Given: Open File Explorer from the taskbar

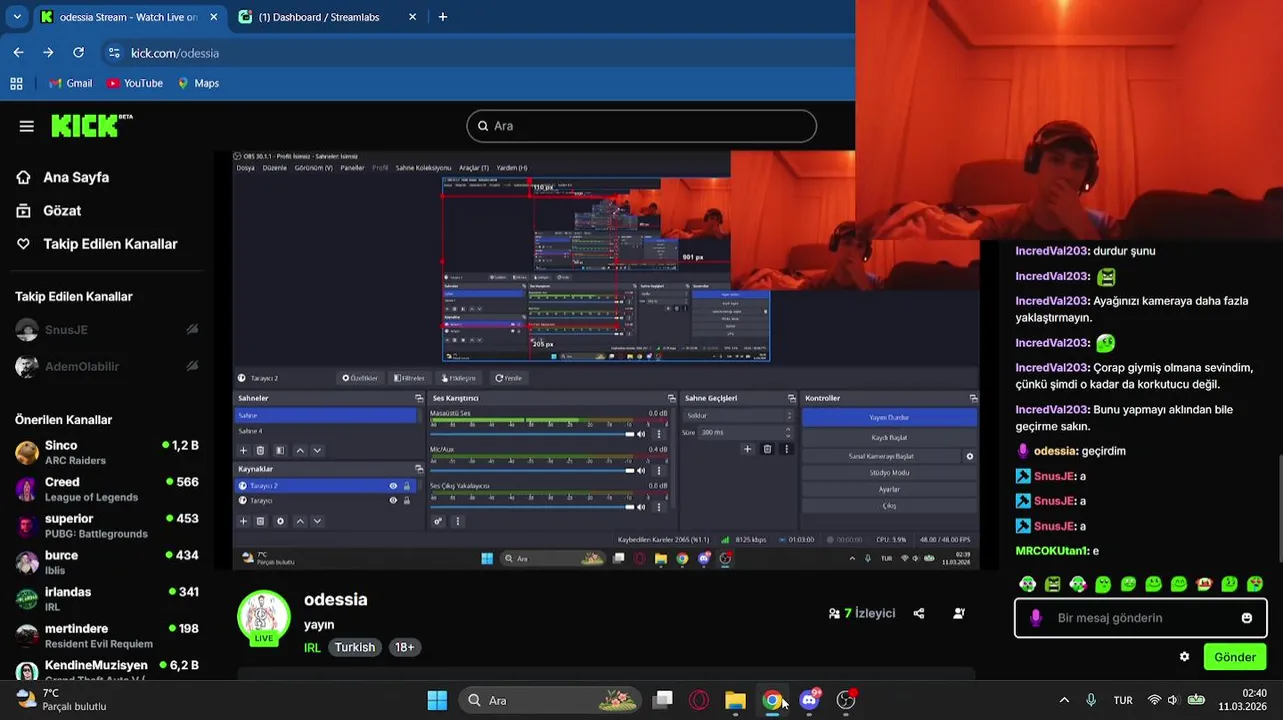Looking at the screenshot, I should pos(735,700).
